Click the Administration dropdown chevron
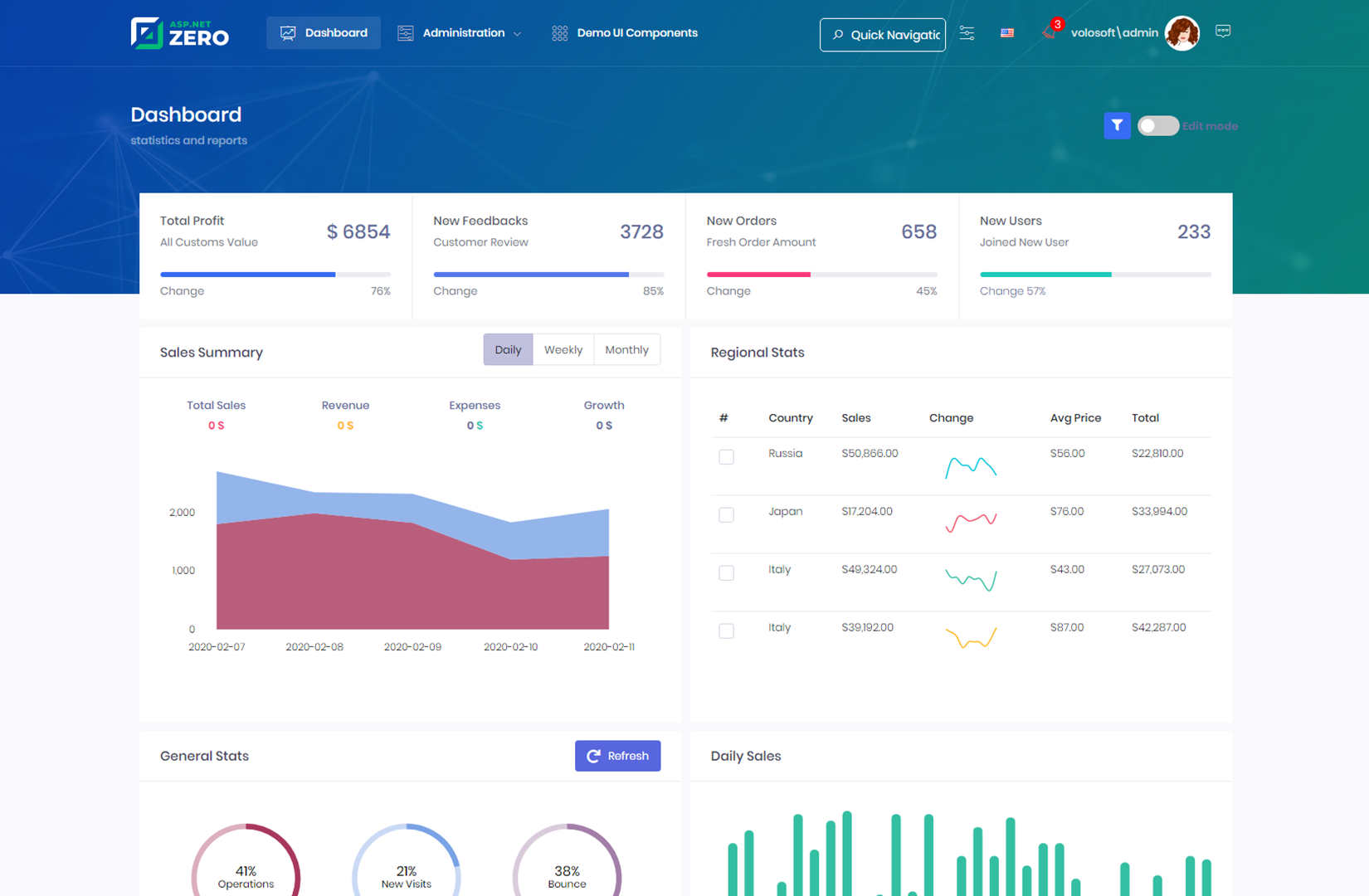1369x896 pixels. coord(517,34)
